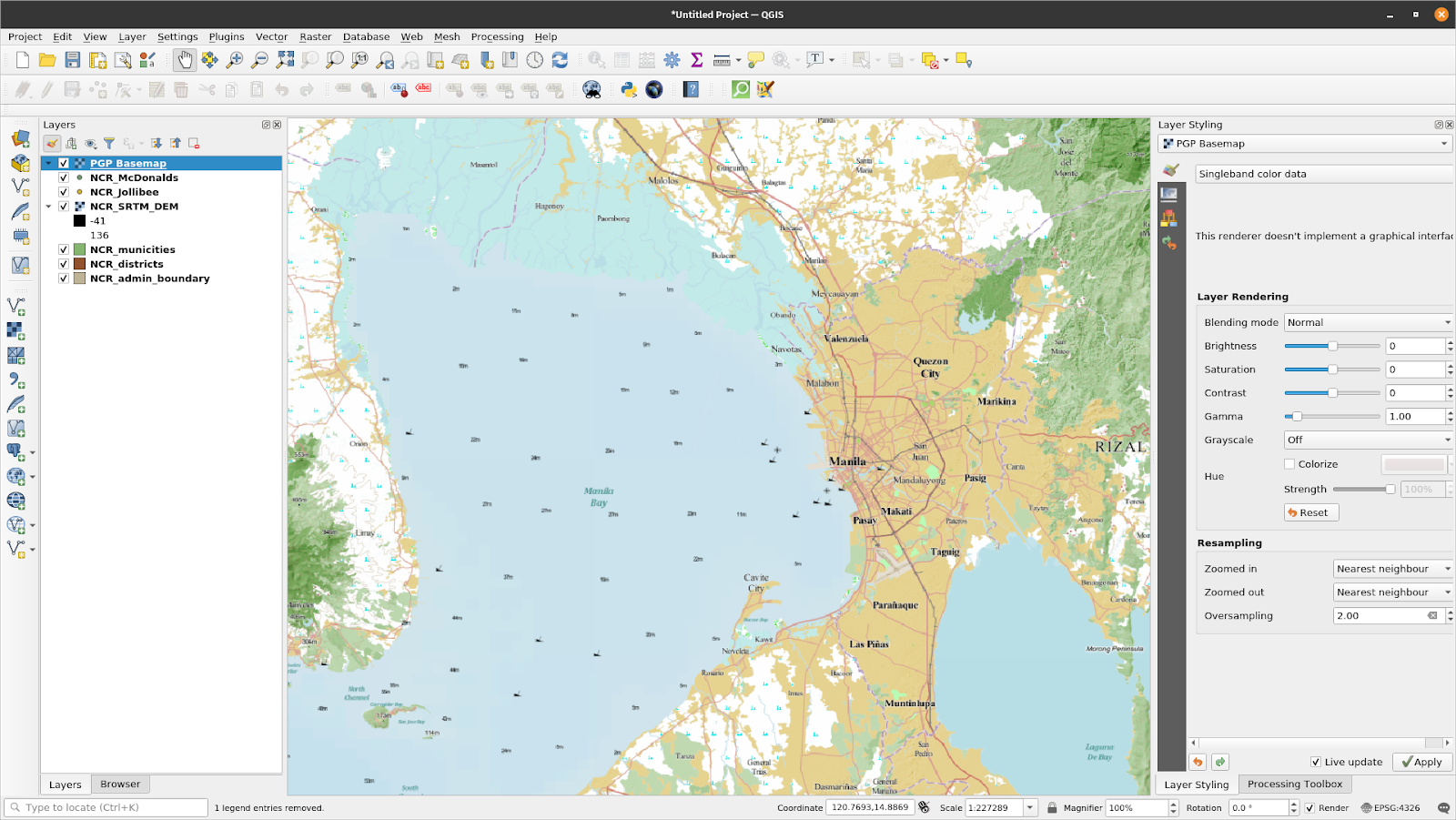Switch to the Processing Toolbox tab
The image size is (1456, 820).
[x=1294, y=784]
